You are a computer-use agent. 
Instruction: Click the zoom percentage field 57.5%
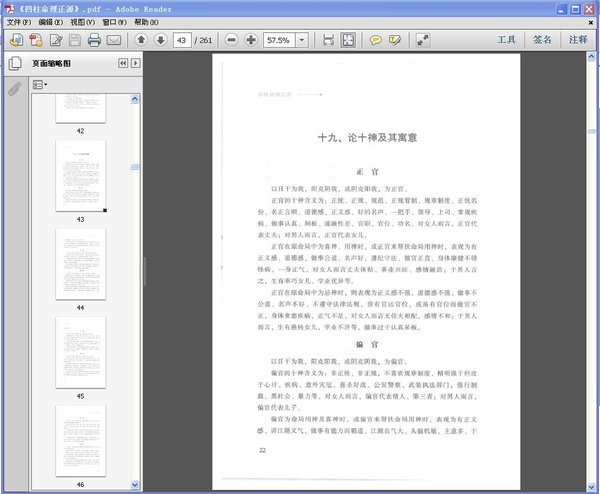[279, 40]
